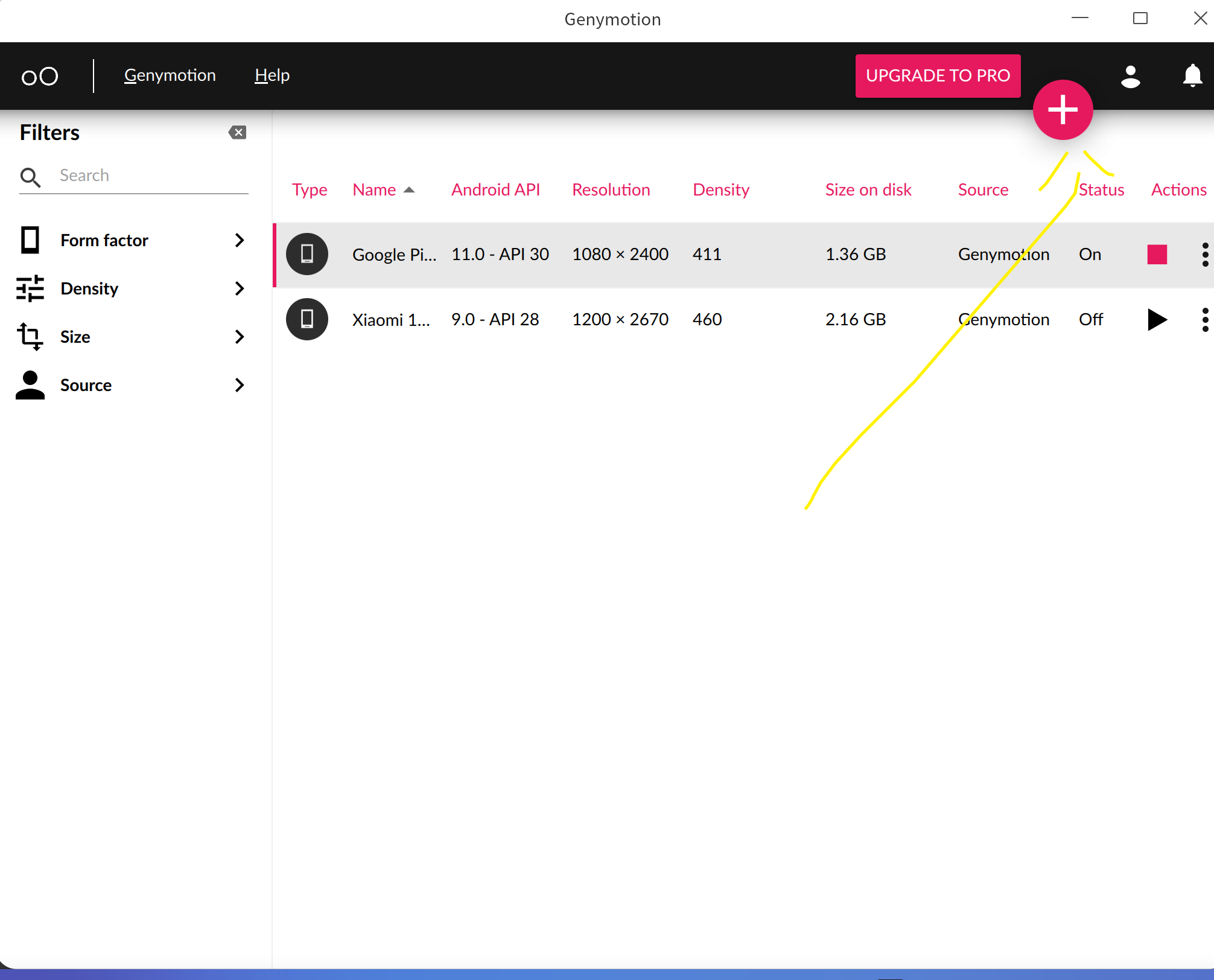Open more actions for Xiaomi row

1205,319
